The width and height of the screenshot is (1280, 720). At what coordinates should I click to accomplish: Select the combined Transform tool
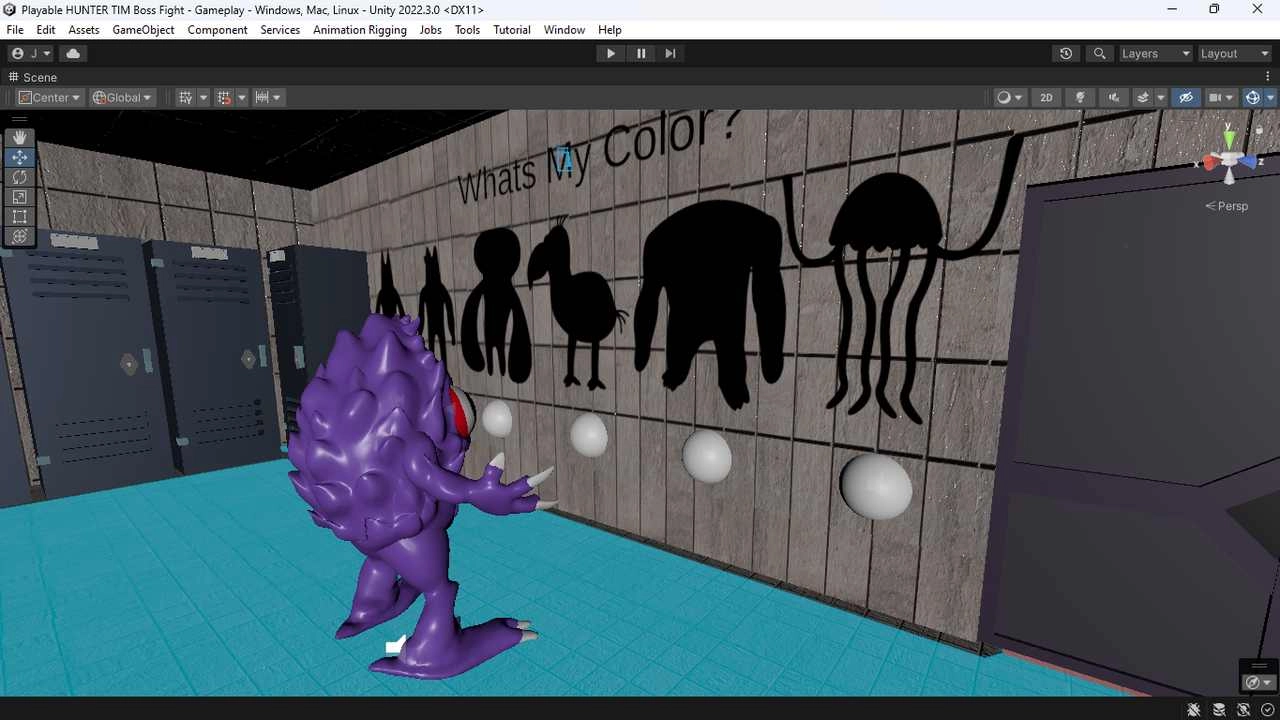pos(19,237)
